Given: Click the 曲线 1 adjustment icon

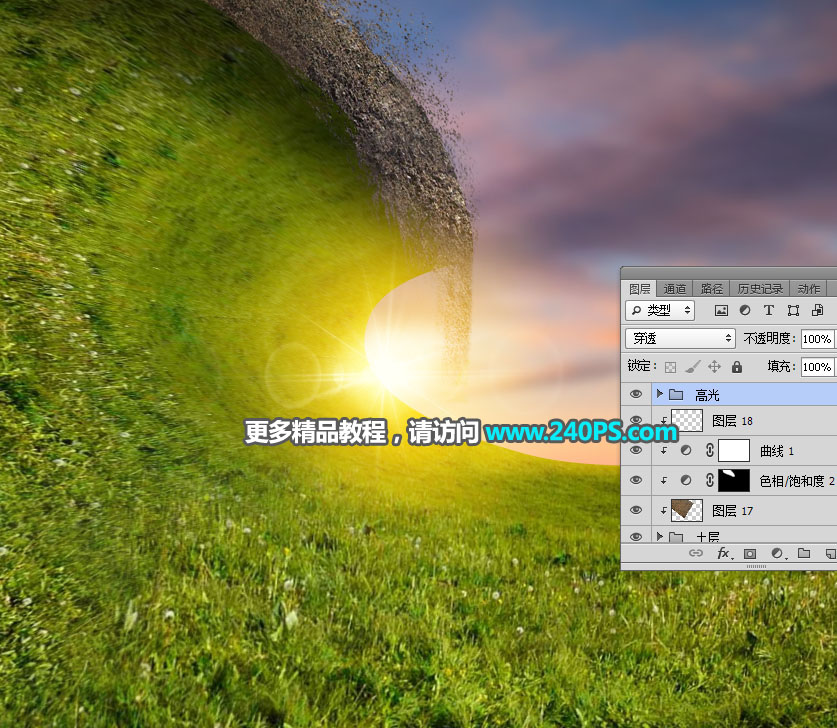Looking at the screenshot, I should click(x=686, y=450).
